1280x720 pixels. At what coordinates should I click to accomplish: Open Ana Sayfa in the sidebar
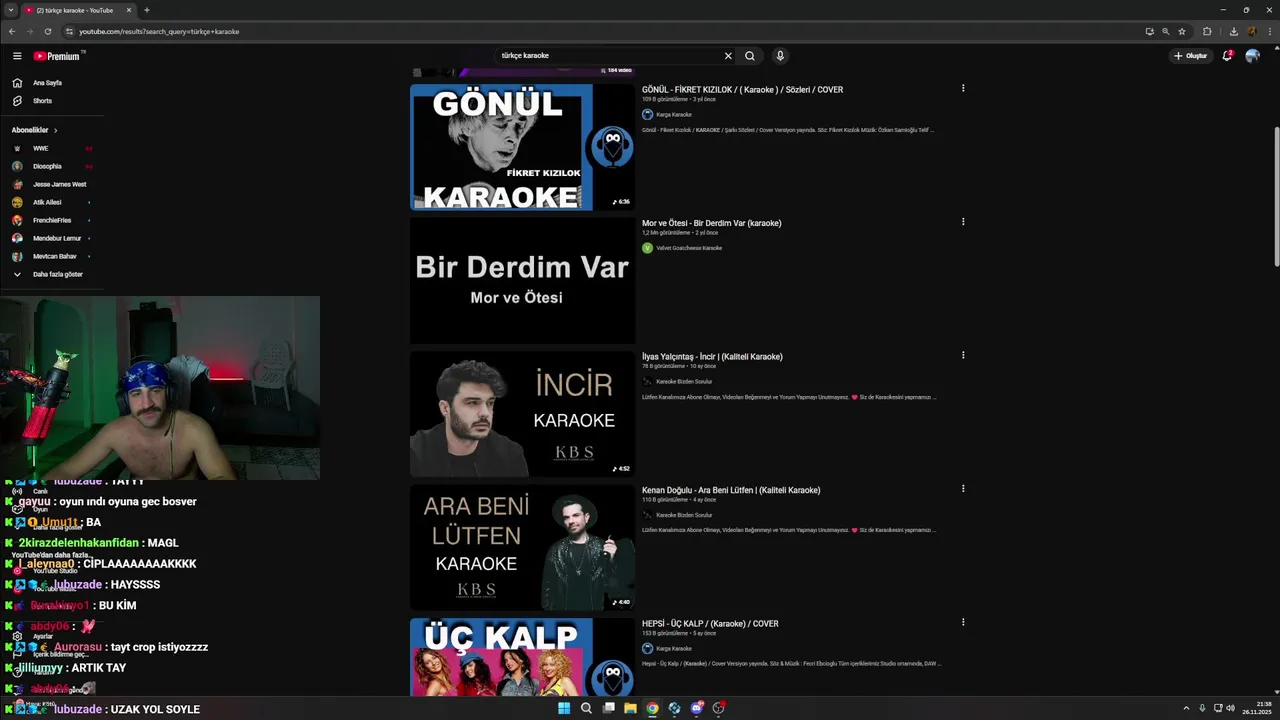[x=47, y=83]
